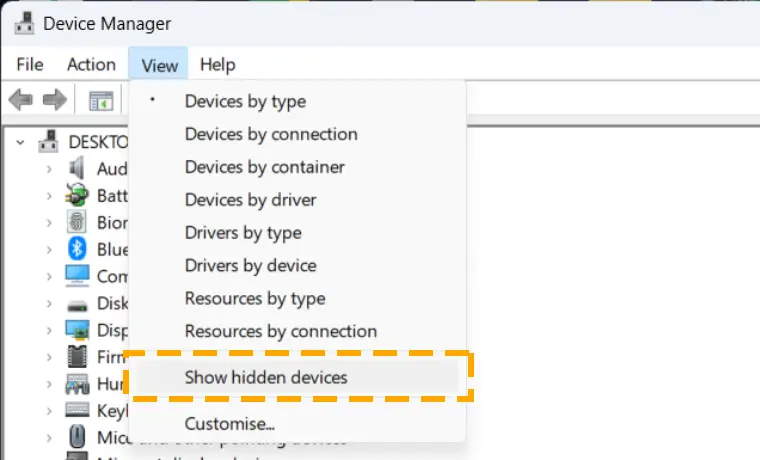Select the Aud tree row label
The width and height of the screenshot is (760, 460).
[x=112, y=169]
